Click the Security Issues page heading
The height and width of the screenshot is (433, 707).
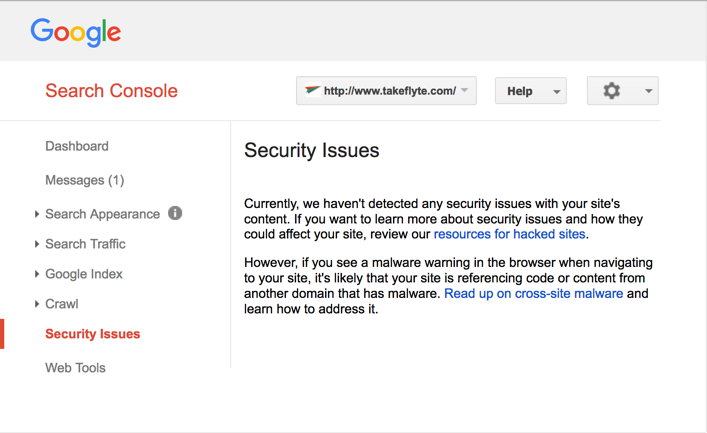(312, 150)
